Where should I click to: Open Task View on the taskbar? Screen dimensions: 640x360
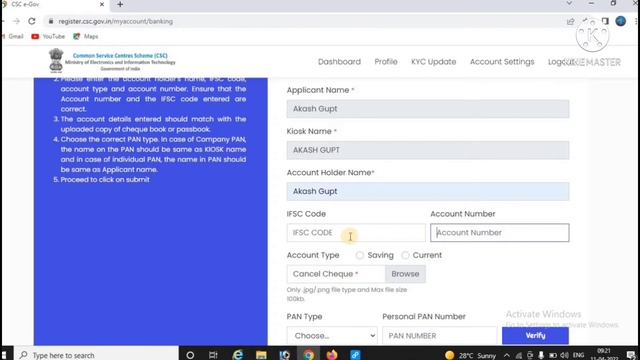coord(213,355)
